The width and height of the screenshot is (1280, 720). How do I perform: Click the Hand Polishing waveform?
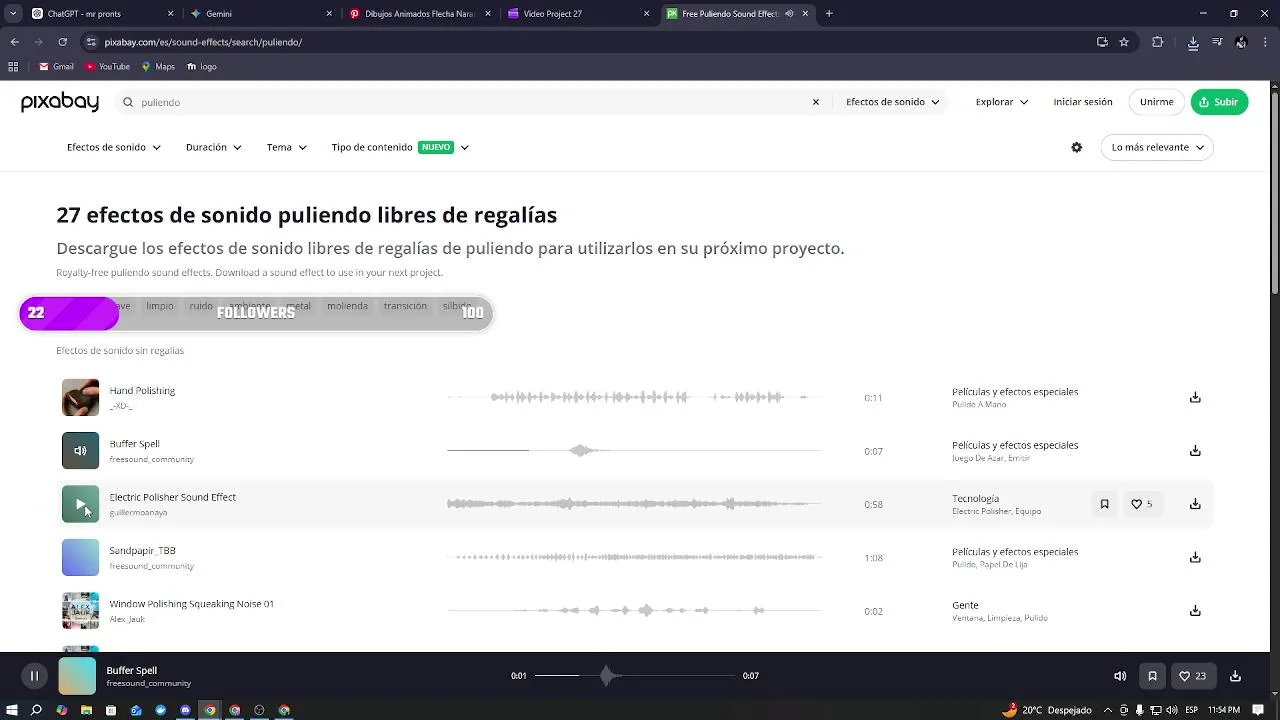(x=634, y=397)
